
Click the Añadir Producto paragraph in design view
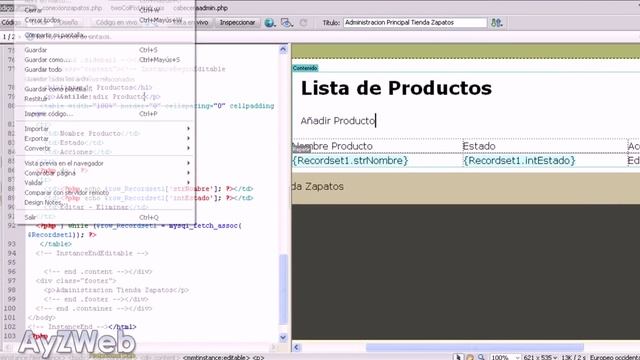tap(338, 121)
